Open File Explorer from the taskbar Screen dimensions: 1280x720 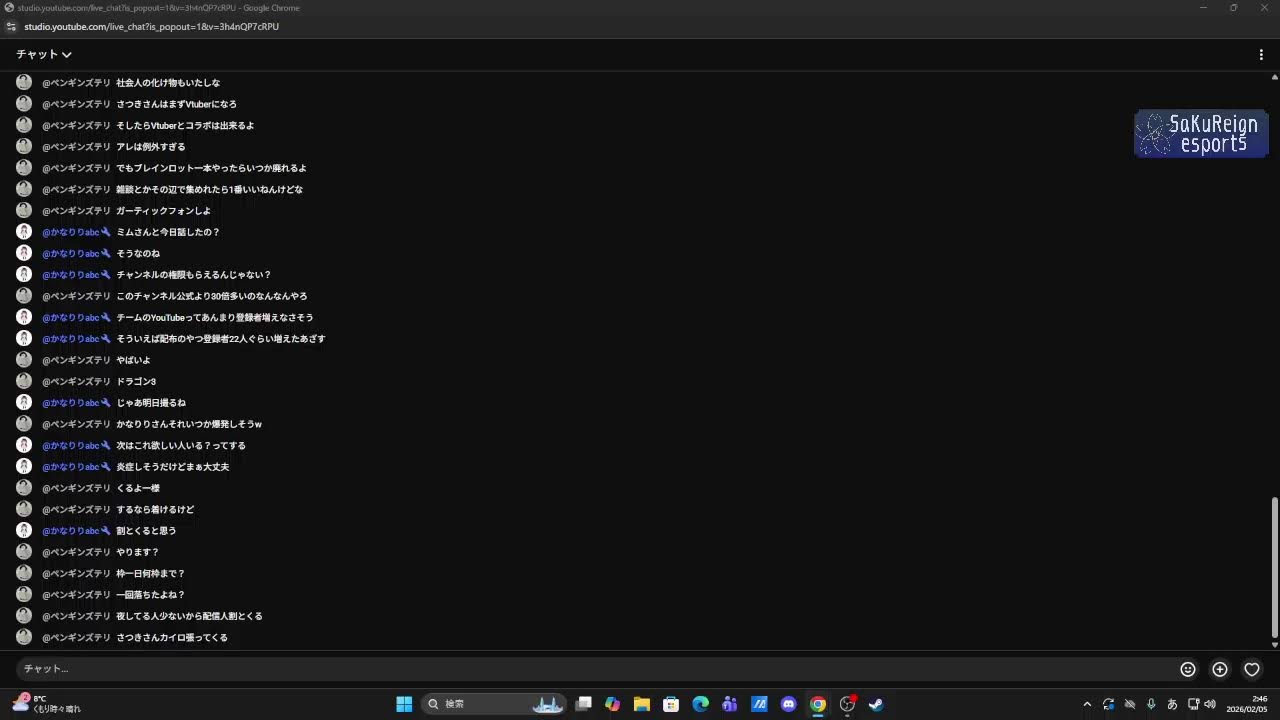tap(642, 704)
